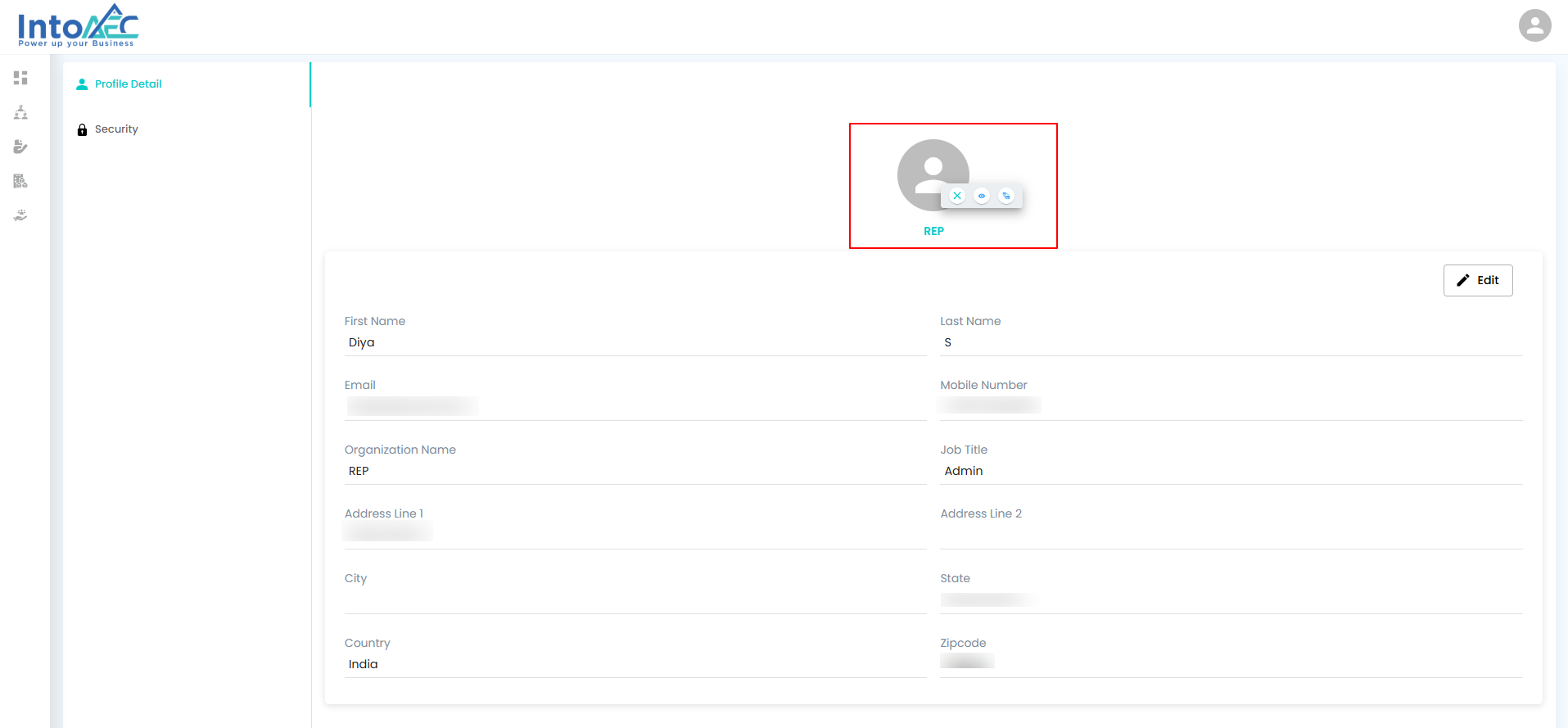
Task: Click the Address Line 1 field
Action: [x=635, y=536]
